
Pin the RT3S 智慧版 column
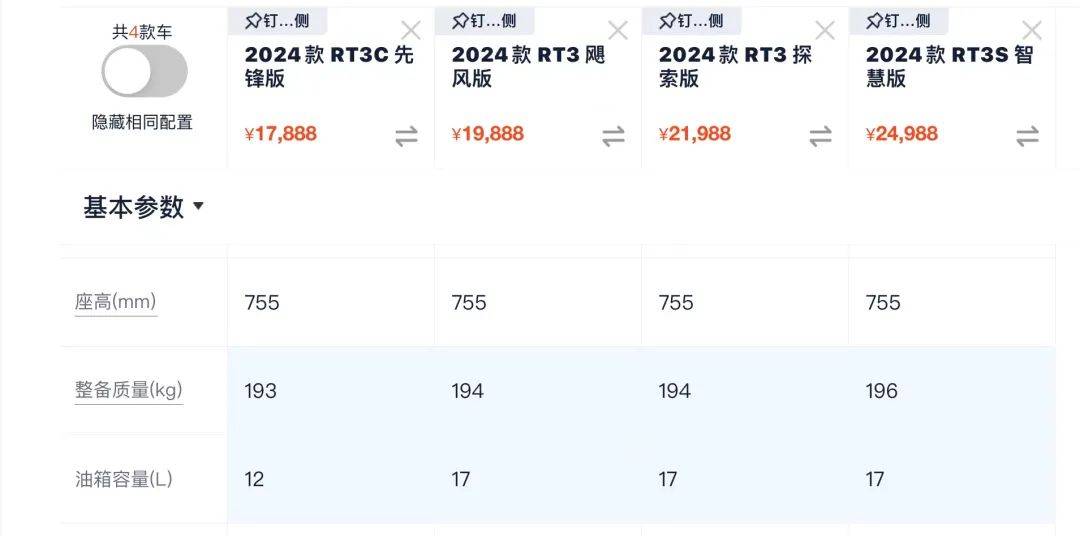point(898,21)
